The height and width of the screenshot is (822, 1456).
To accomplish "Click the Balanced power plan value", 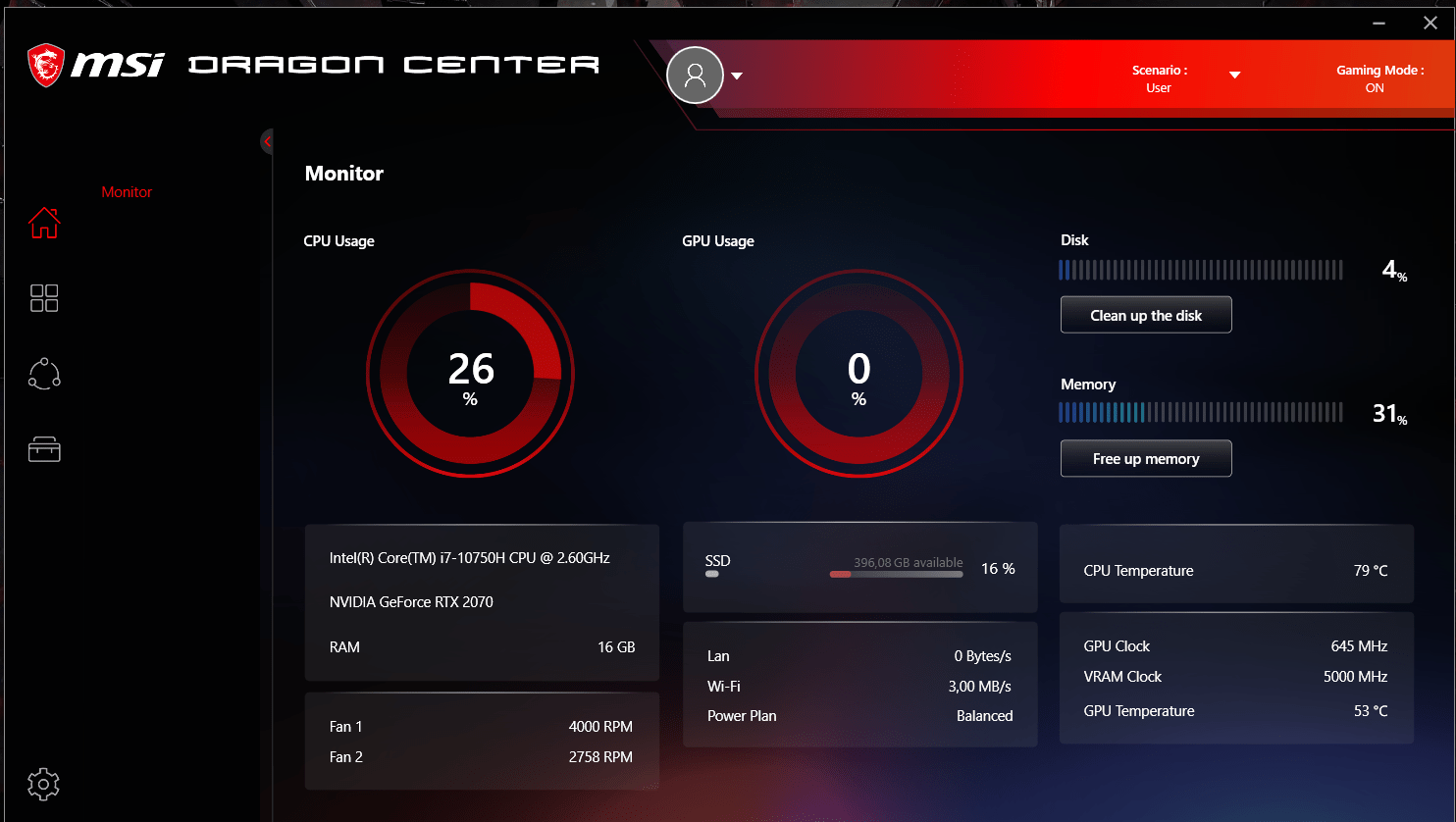I will coord(984,716).
